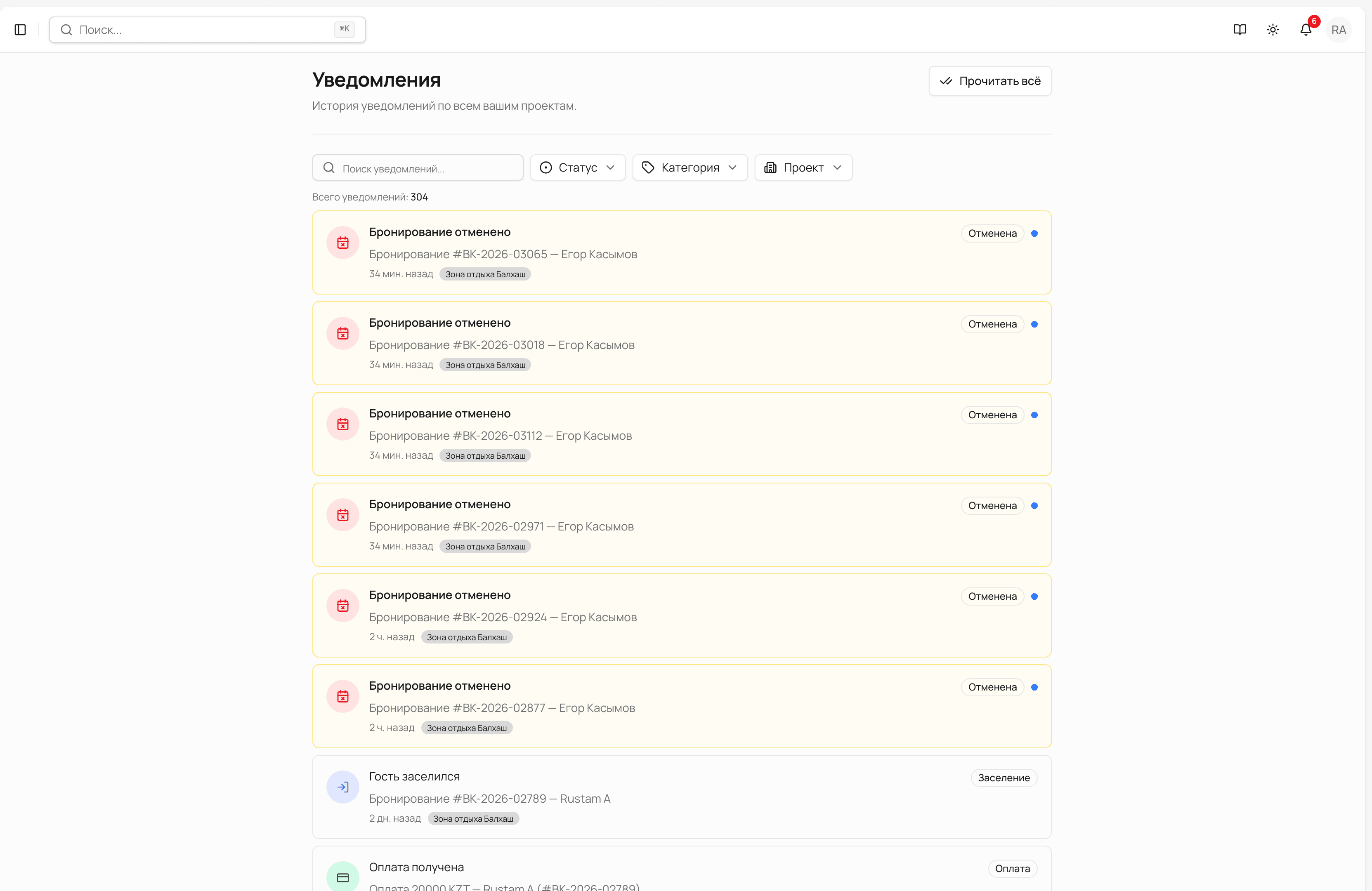Click the magnifier icon in Поиск уведомлений field
The image size is (1372, 891).
[x=328, y=168]
